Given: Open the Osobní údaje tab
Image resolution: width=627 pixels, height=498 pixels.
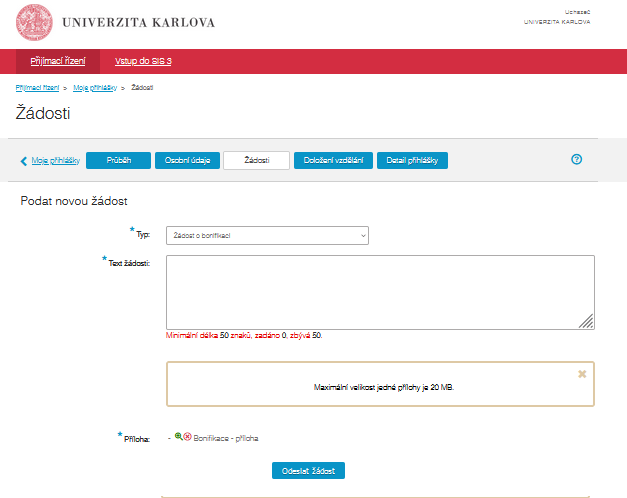Looking at the screenshot, I should point(187,160).
